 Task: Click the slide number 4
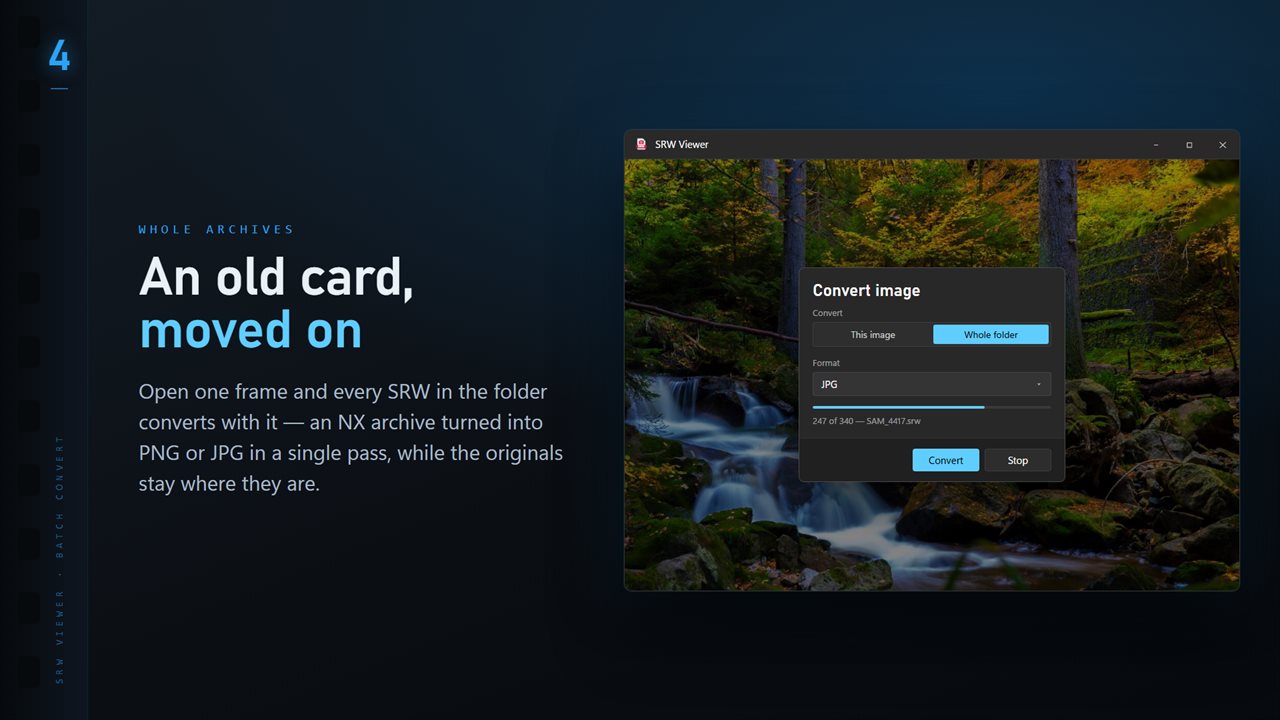click(59, 56)
